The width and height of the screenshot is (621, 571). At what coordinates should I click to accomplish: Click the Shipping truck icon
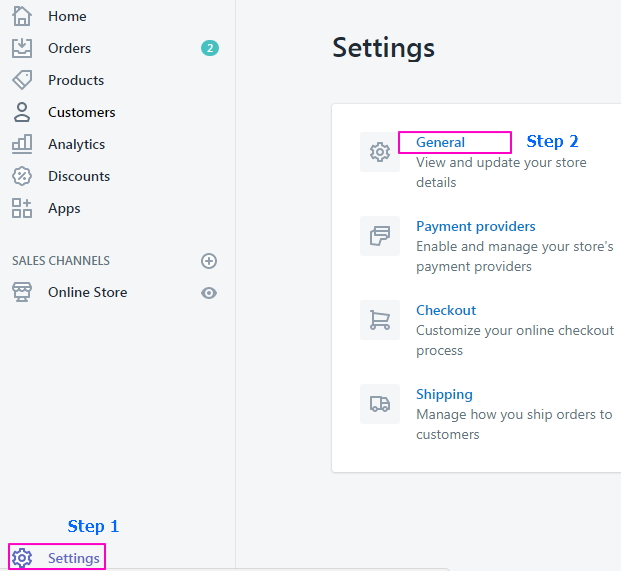(x=380, y=404)
